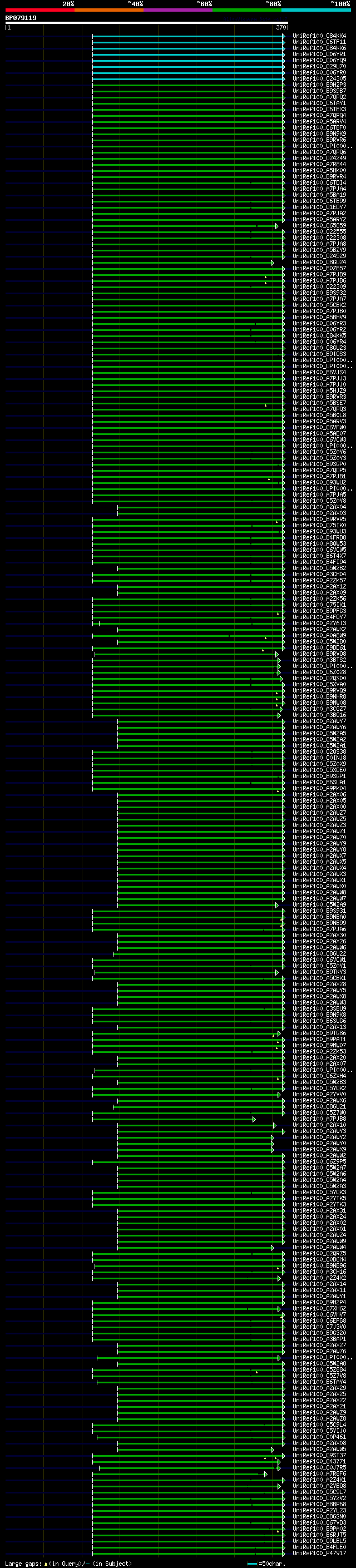Click the end arrowhead of the UniRef100_B9RVQ8 bar

[x=277, y=654]
